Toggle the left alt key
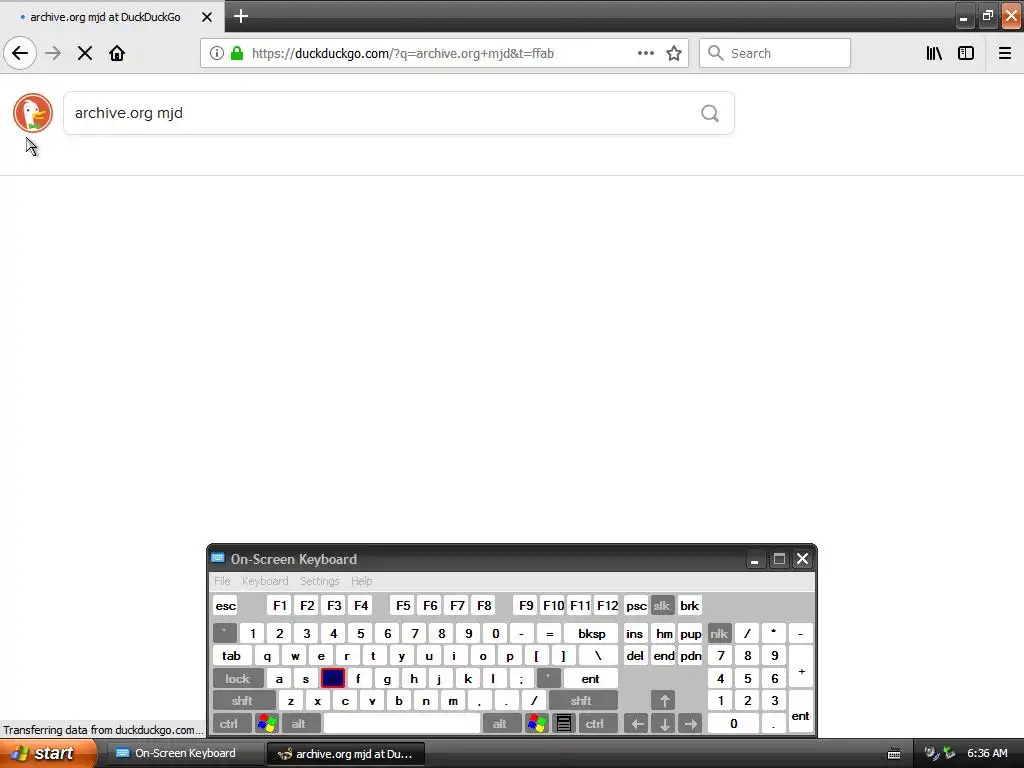 (x=299, y=724)
